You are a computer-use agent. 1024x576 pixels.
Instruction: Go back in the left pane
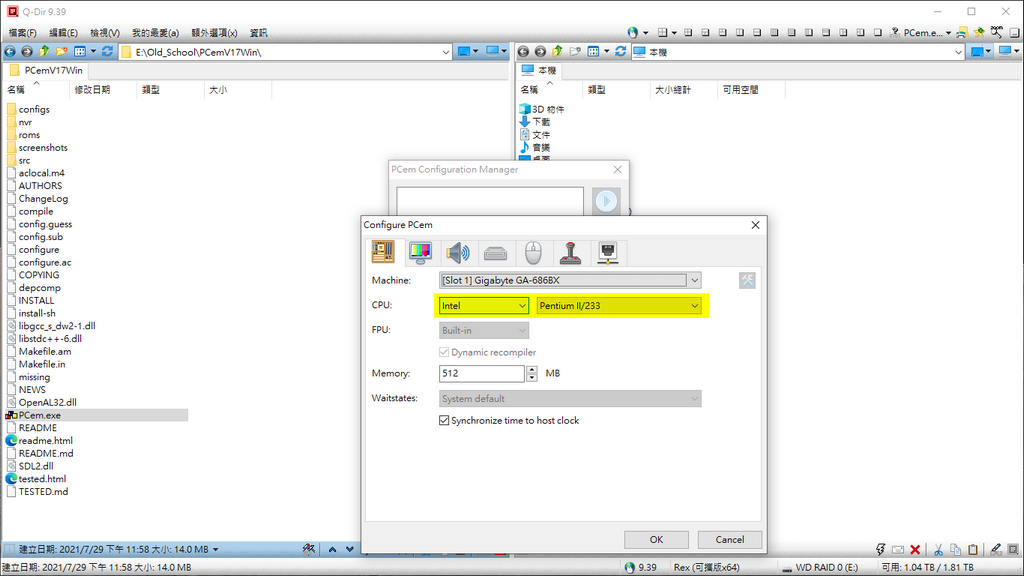click(x=10, y=52)
